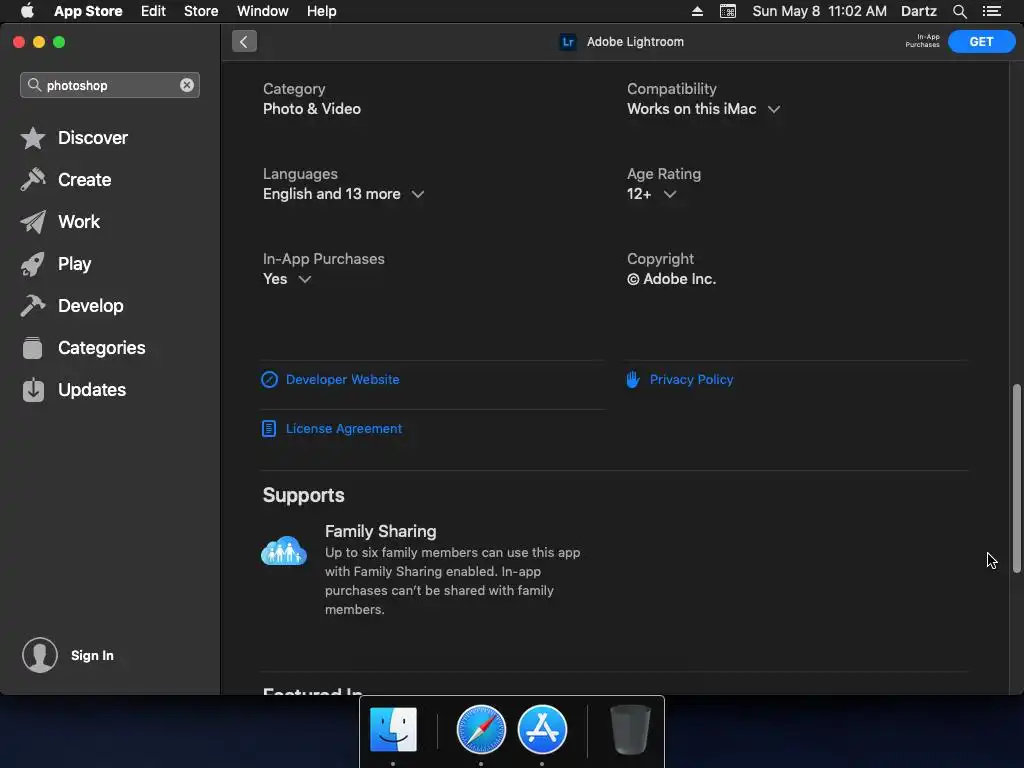Open the Help menu
Image resolution: width=1024 pixels, height=768 pixels.
(322, 11)
